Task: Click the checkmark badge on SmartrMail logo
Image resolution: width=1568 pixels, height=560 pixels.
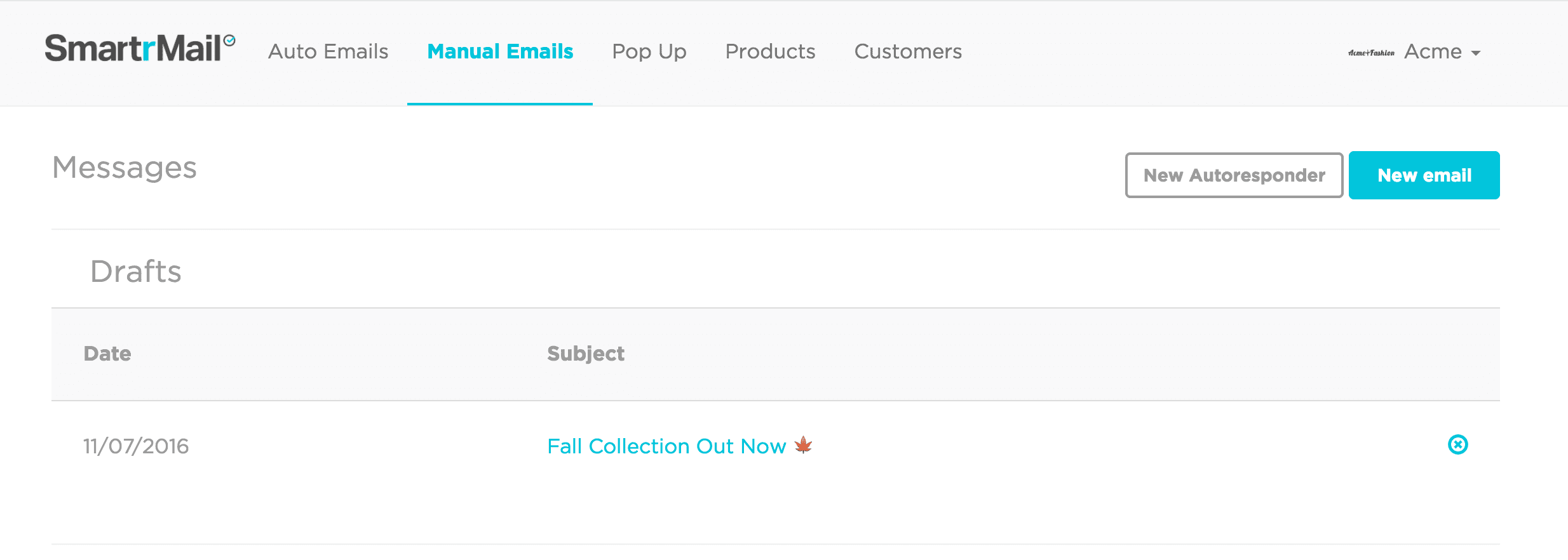Action: coord(230,41)
